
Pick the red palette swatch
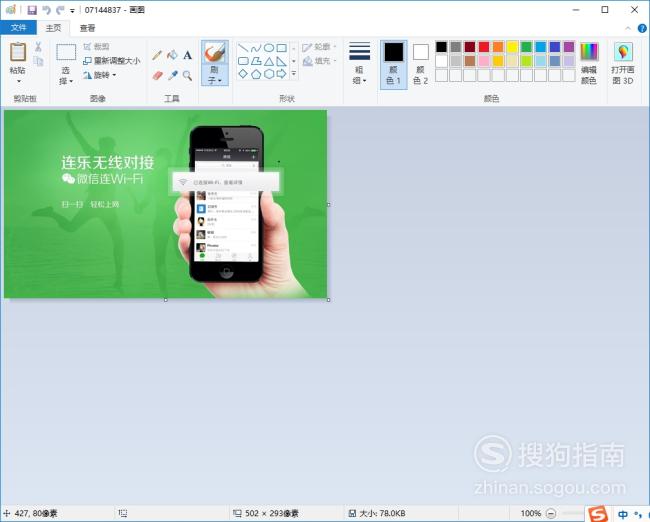click(484, 47)
